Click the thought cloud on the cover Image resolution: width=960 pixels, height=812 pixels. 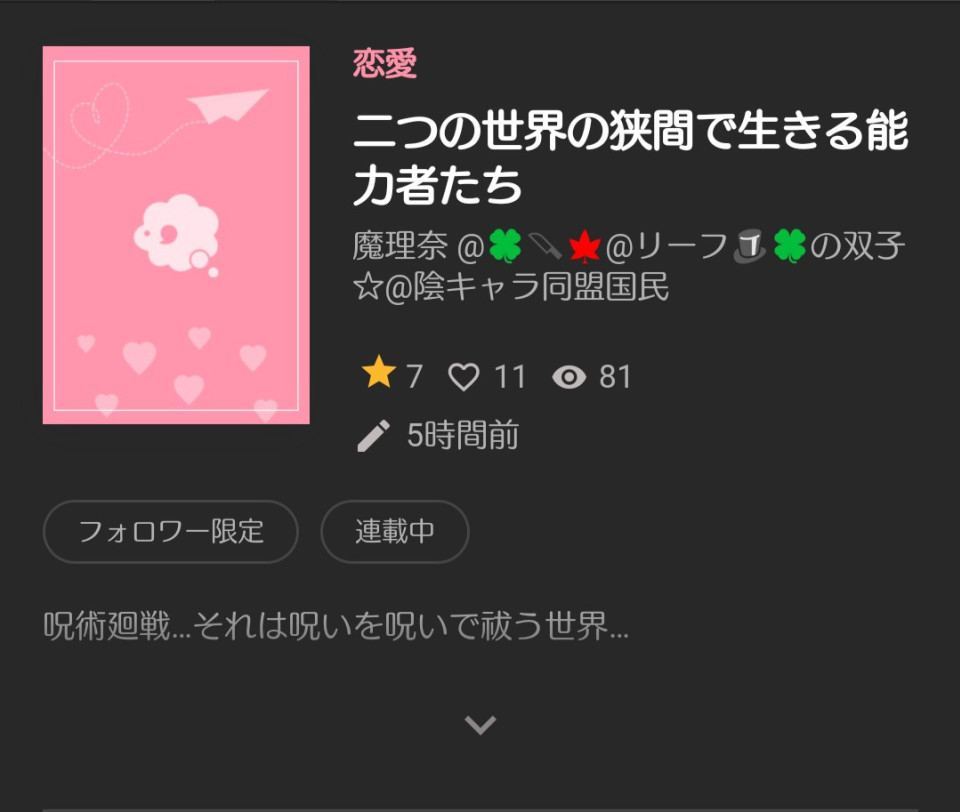(177, 235)
